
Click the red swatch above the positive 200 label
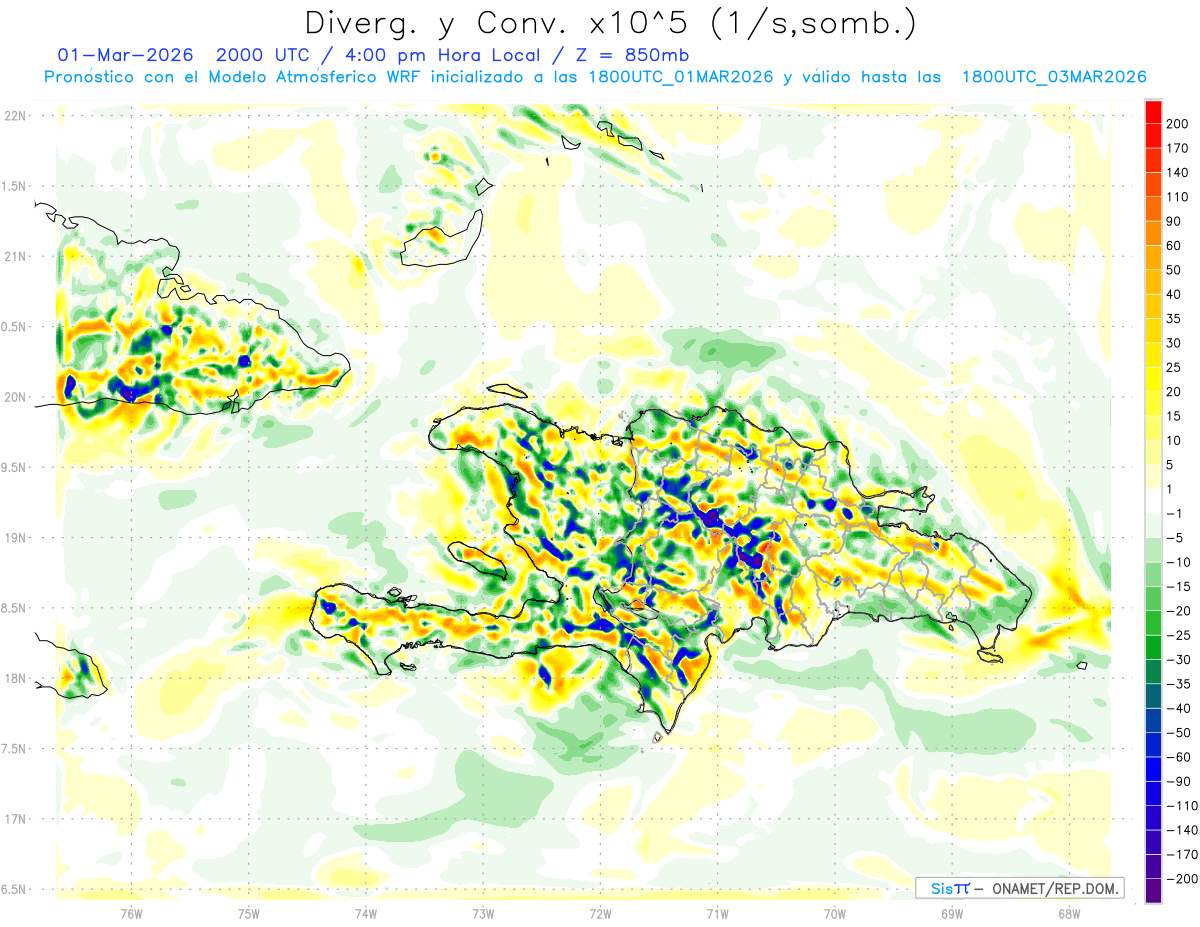[x=1152, y=111]
